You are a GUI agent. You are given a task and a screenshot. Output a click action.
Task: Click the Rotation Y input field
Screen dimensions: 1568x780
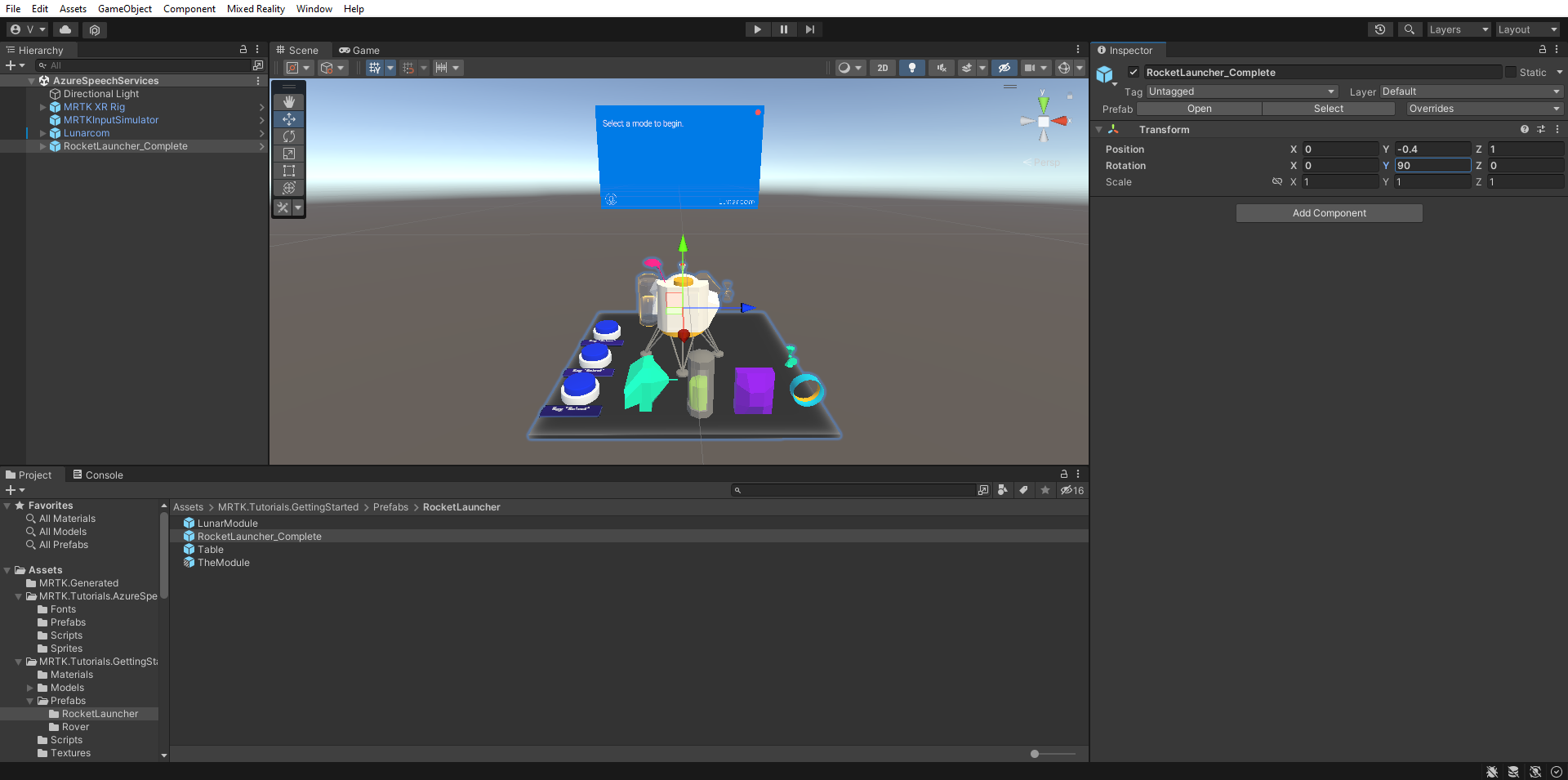[x=1432, y=165]
